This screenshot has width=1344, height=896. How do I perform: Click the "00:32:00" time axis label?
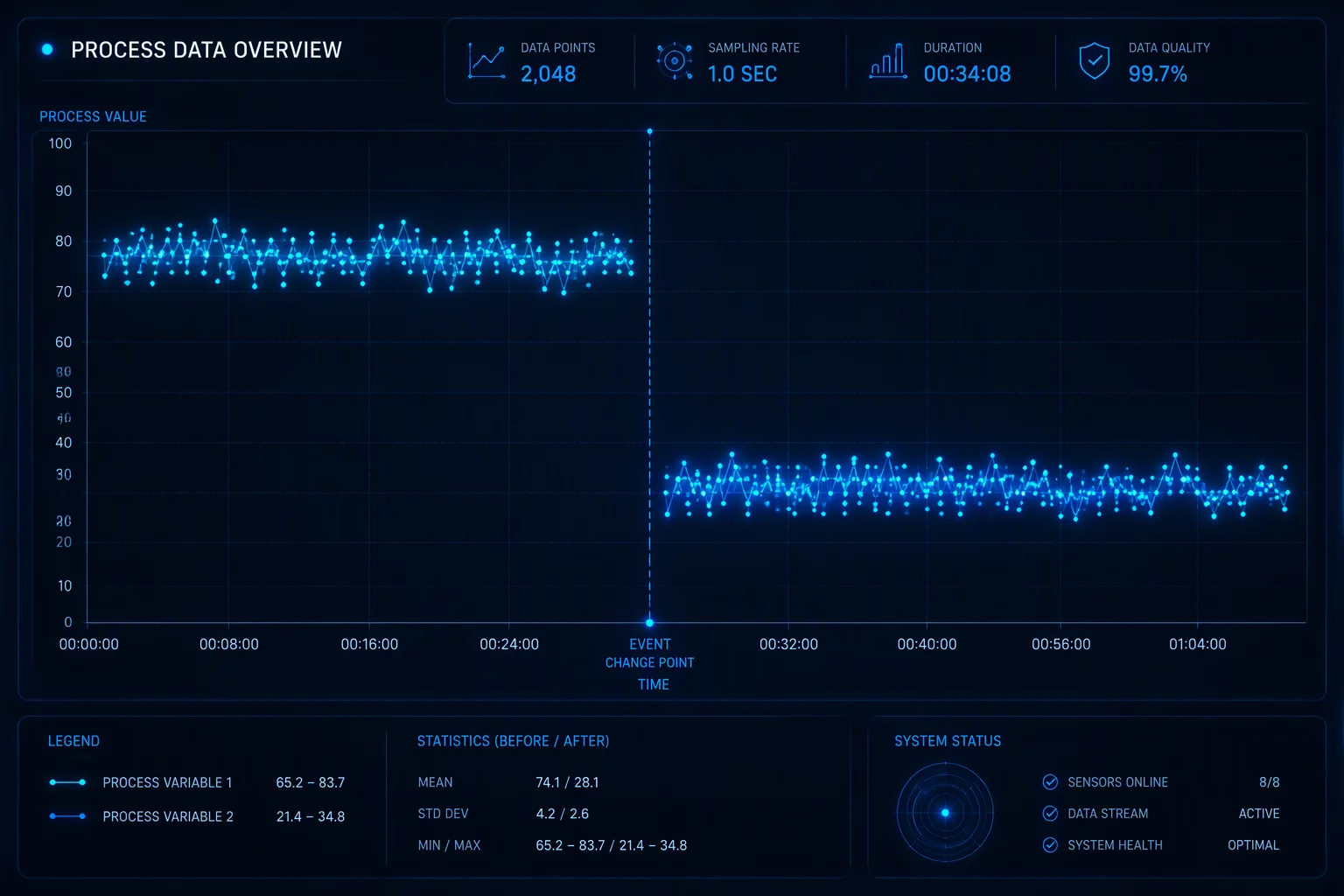click(788, 644)
